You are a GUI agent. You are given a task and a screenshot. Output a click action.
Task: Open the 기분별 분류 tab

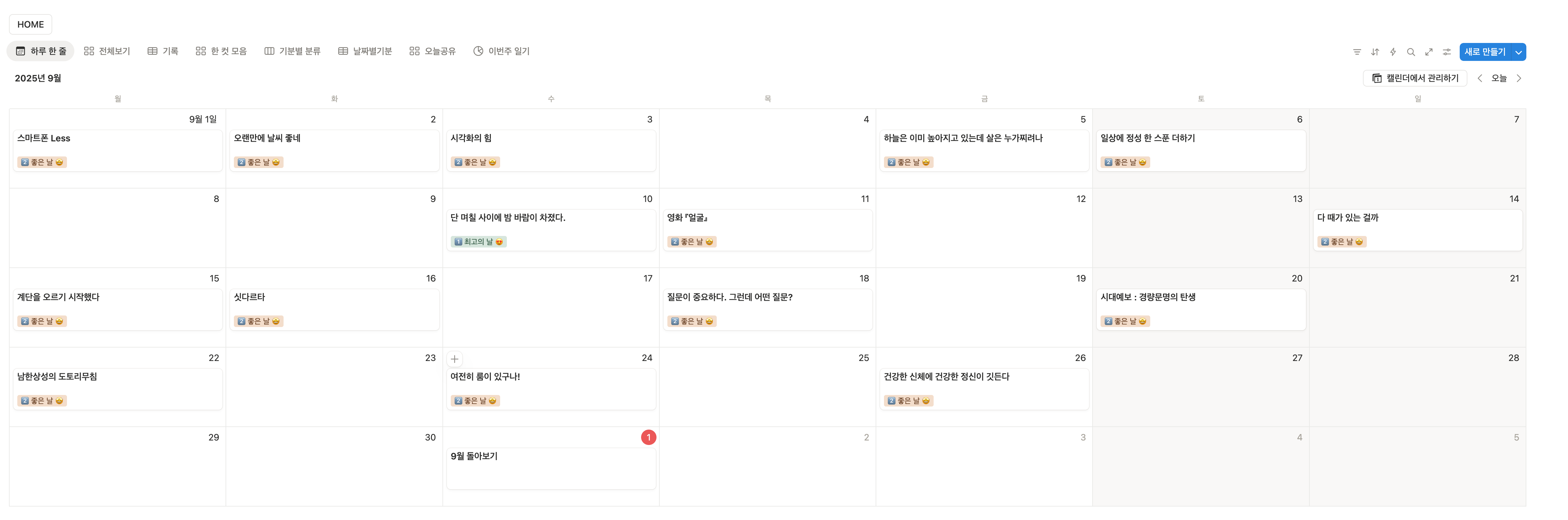click(293, 51)
